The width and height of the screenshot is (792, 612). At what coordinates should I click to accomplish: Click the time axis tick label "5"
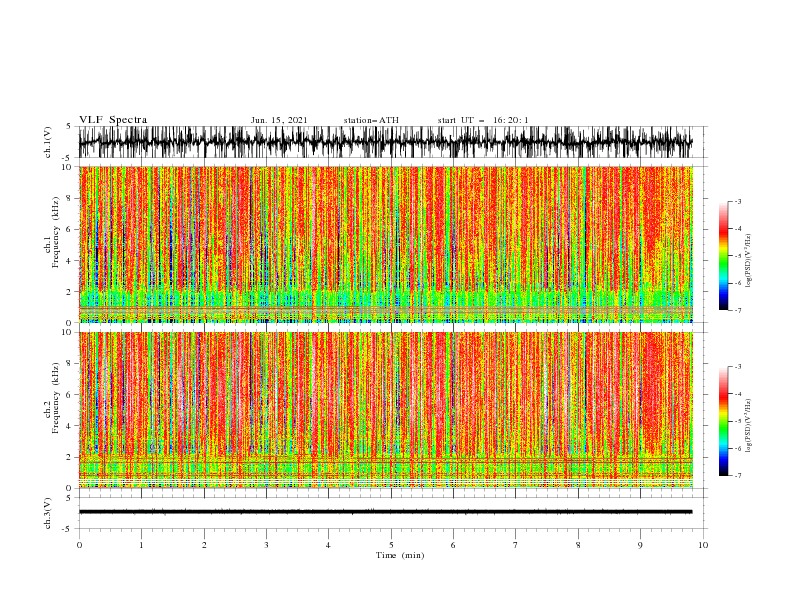coord(391,545)
